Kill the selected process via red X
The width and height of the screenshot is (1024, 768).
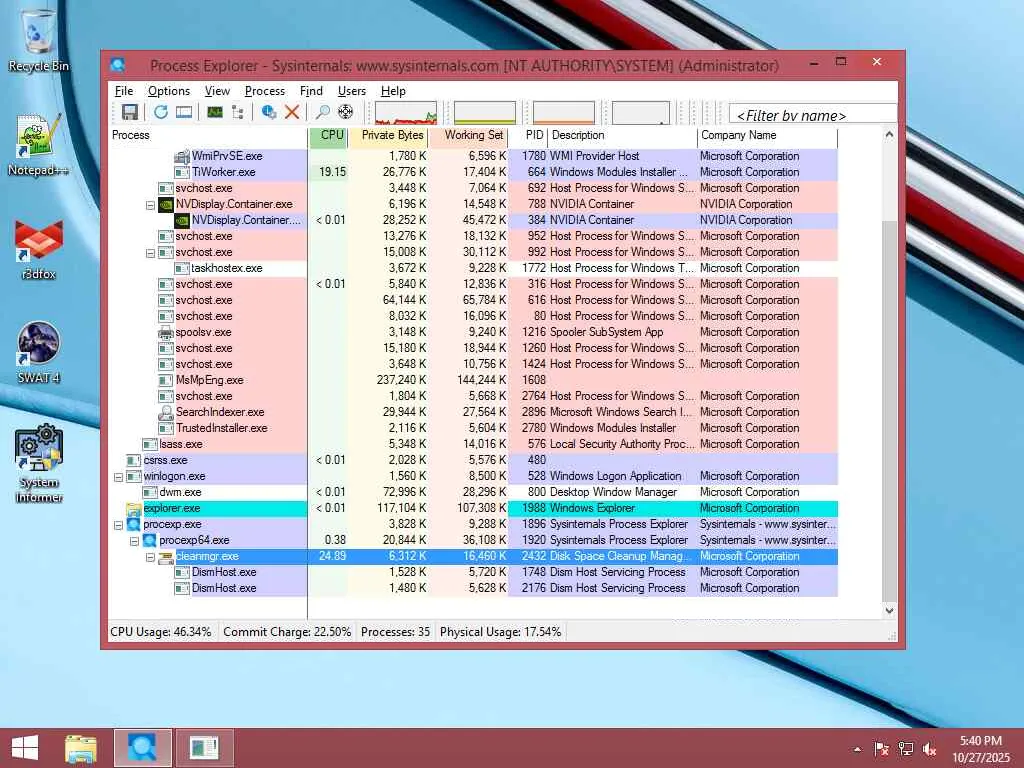pos(292,112)
